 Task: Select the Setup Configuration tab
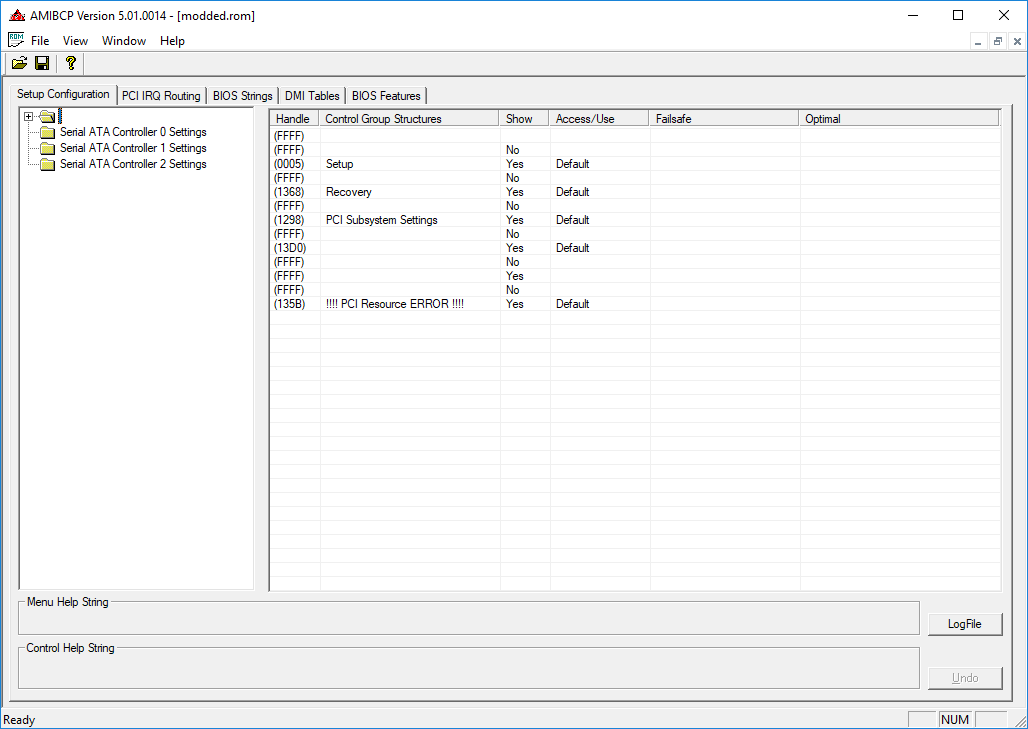63,94
